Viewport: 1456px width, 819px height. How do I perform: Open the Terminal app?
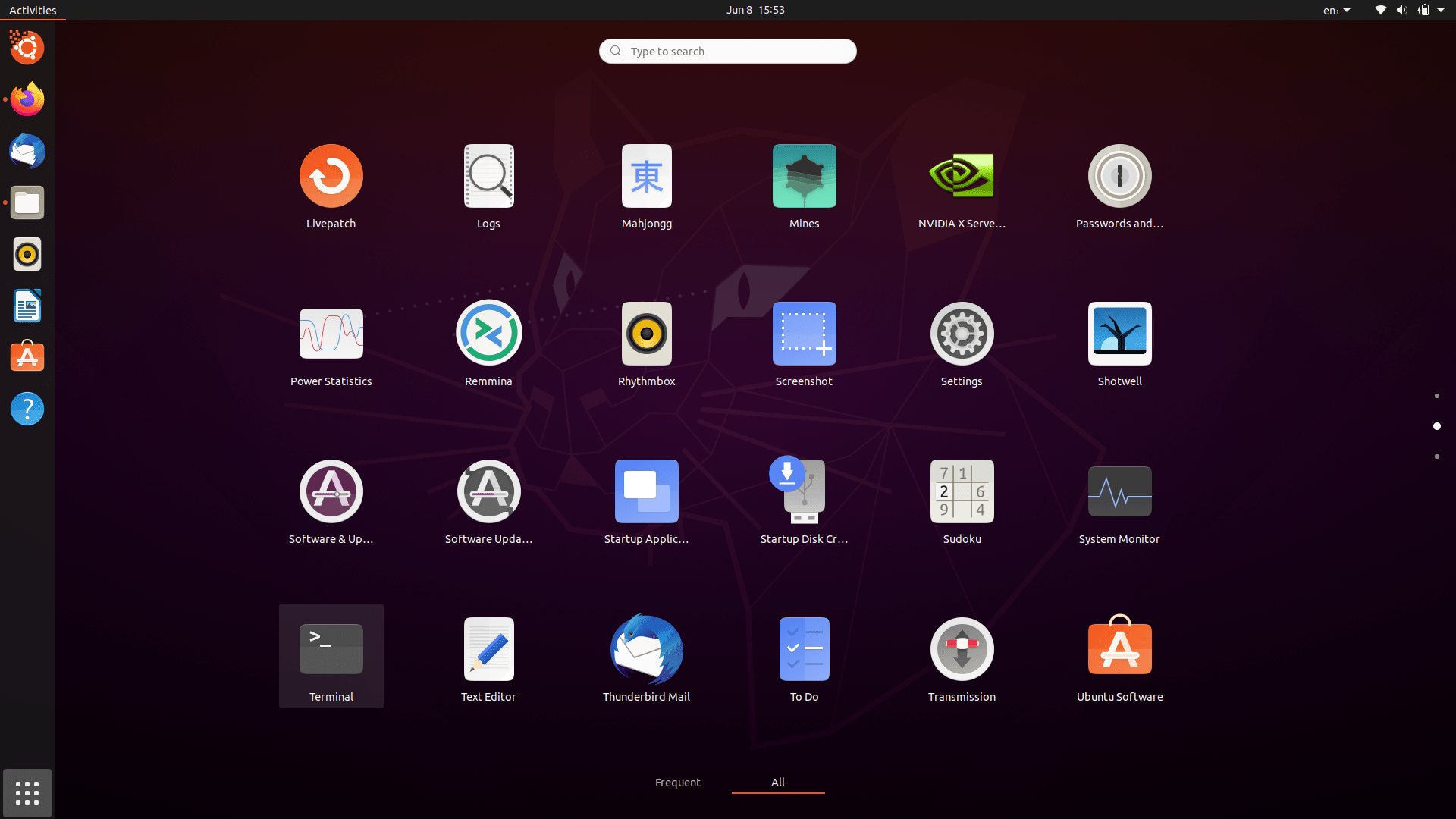(x=331, y=656)
